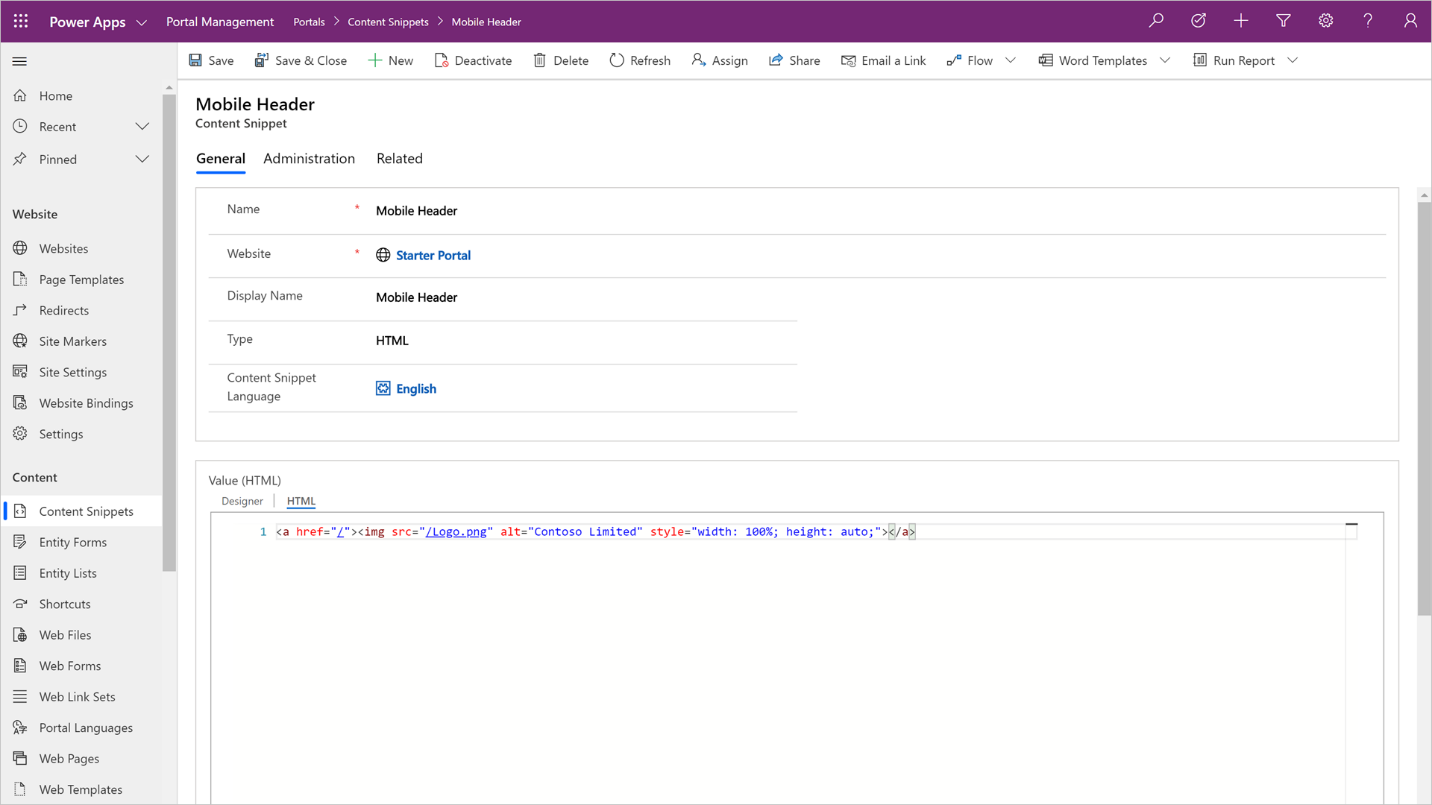This screenshot has width=1432, height=805.
Task: Click the Save button in command bar
Action: (x=211, y=61)
